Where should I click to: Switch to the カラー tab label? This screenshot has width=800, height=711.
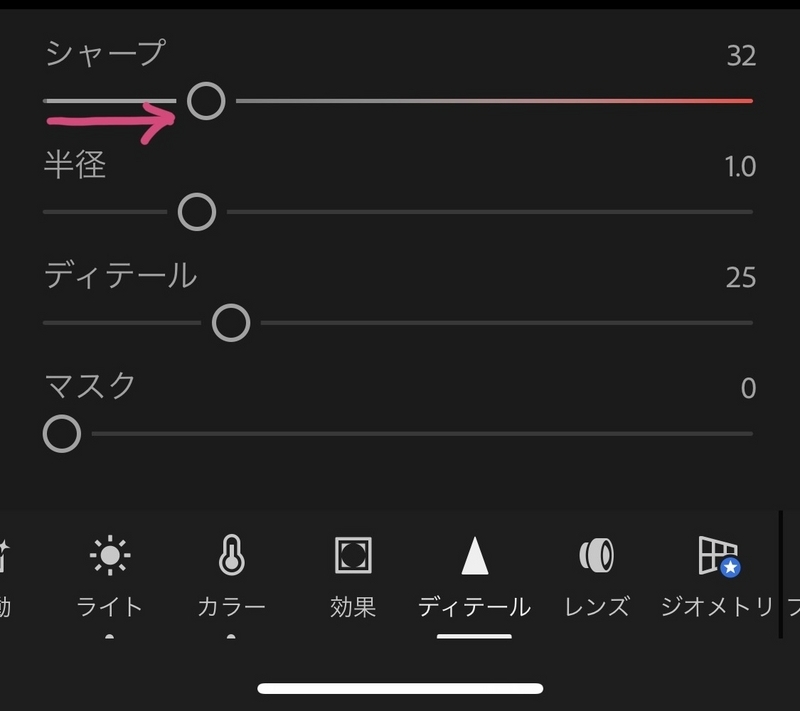(232, 607)
